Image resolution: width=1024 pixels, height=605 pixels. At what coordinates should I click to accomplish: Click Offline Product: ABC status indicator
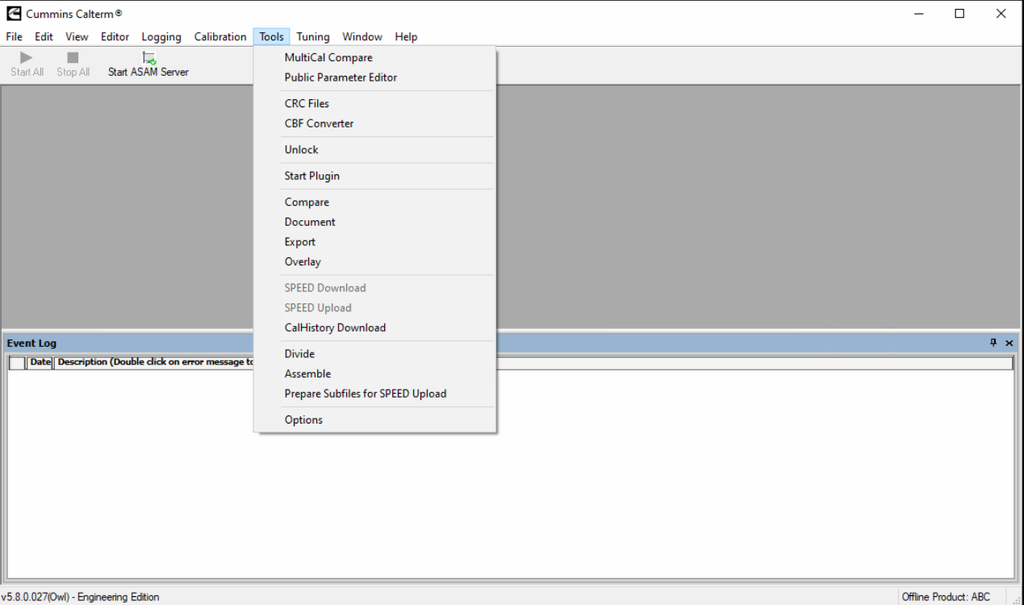945,597
